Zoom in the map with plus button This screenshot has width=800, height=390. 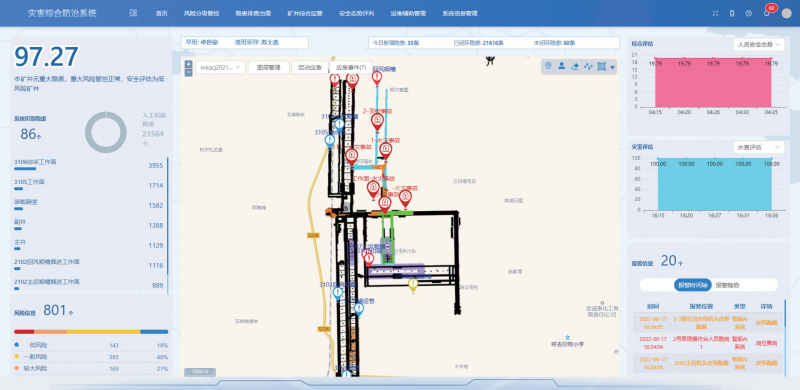[188, 64]
